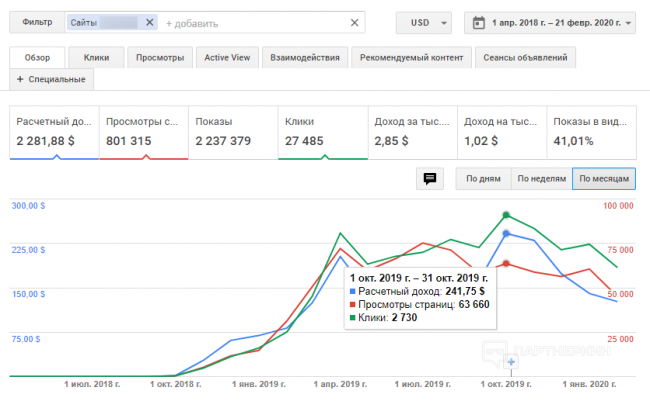Clear the filter field with the right X
Image resolution: width=650 pixels, height=408 pixels.
(354, 22)
